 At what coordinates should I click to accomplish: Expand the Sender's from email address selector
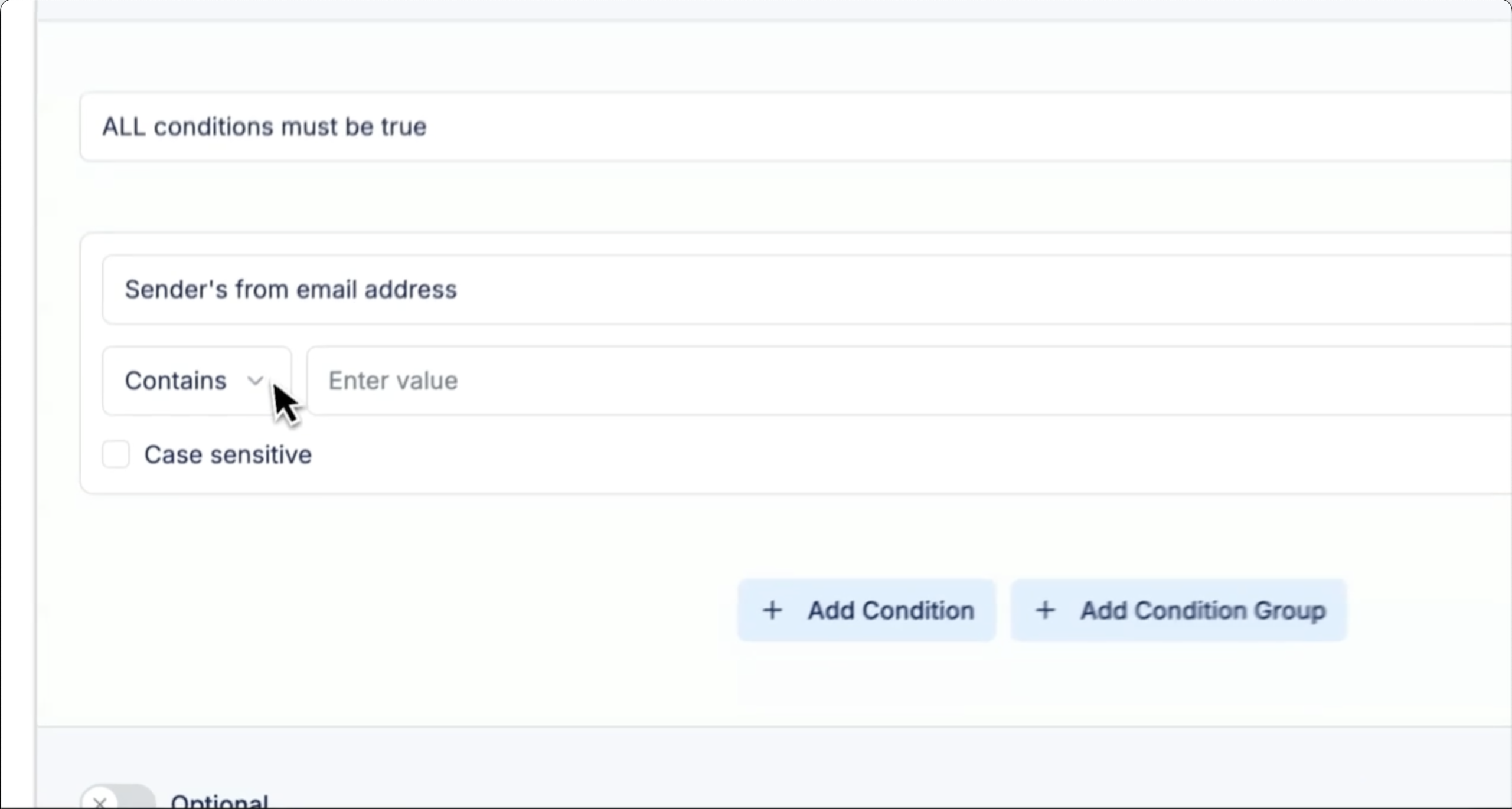tap(803, 290)
